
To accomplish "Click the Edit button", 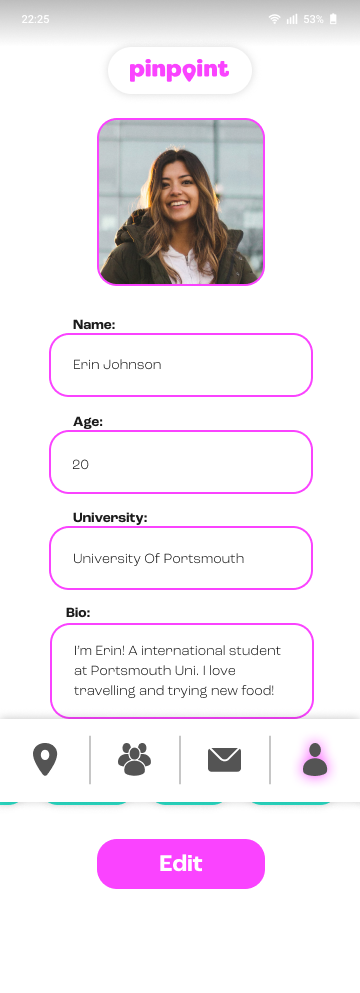I will coord(181,864).
